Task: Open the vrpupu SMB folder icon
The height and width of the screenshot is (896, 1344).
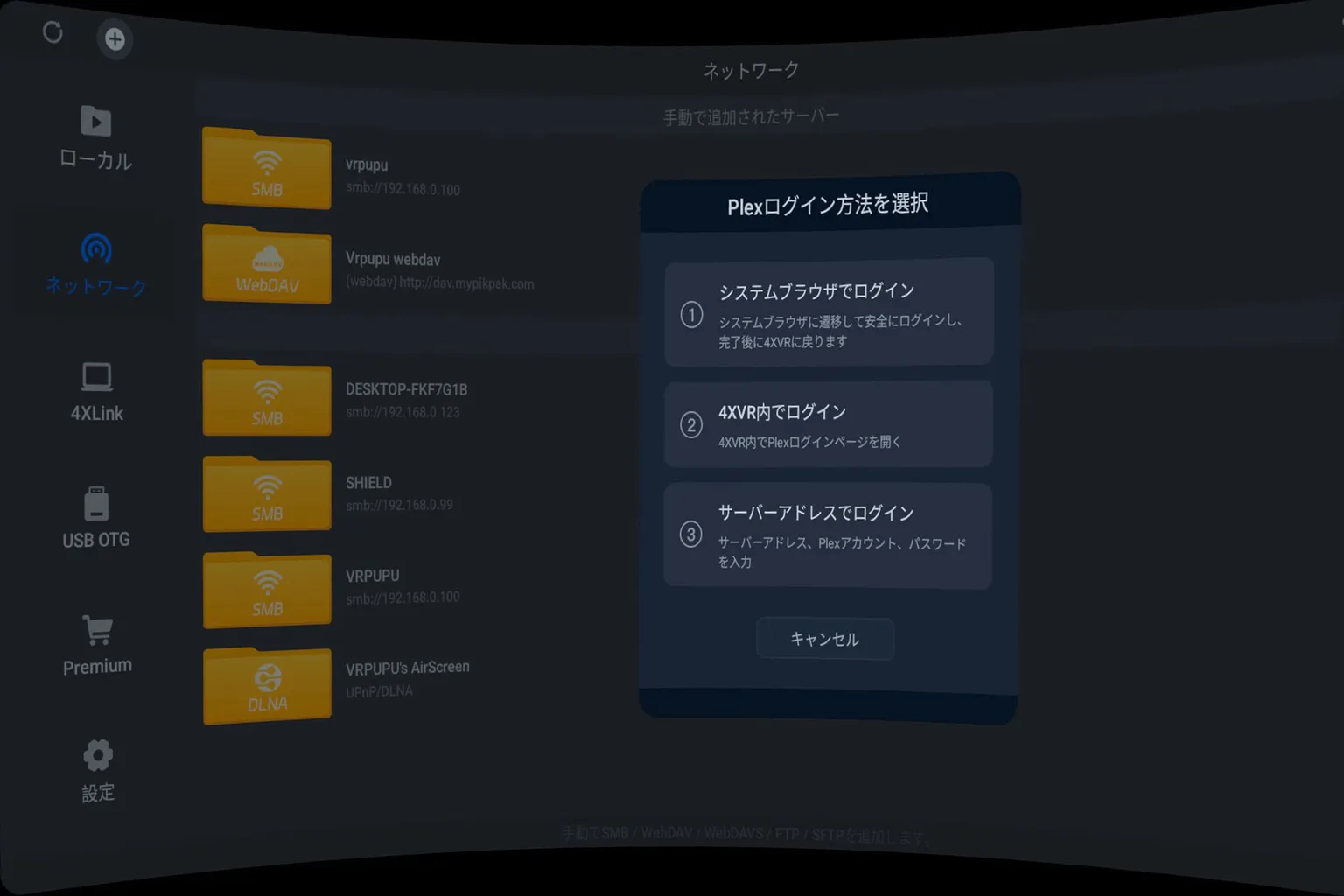Action: [x=267, y=168]
